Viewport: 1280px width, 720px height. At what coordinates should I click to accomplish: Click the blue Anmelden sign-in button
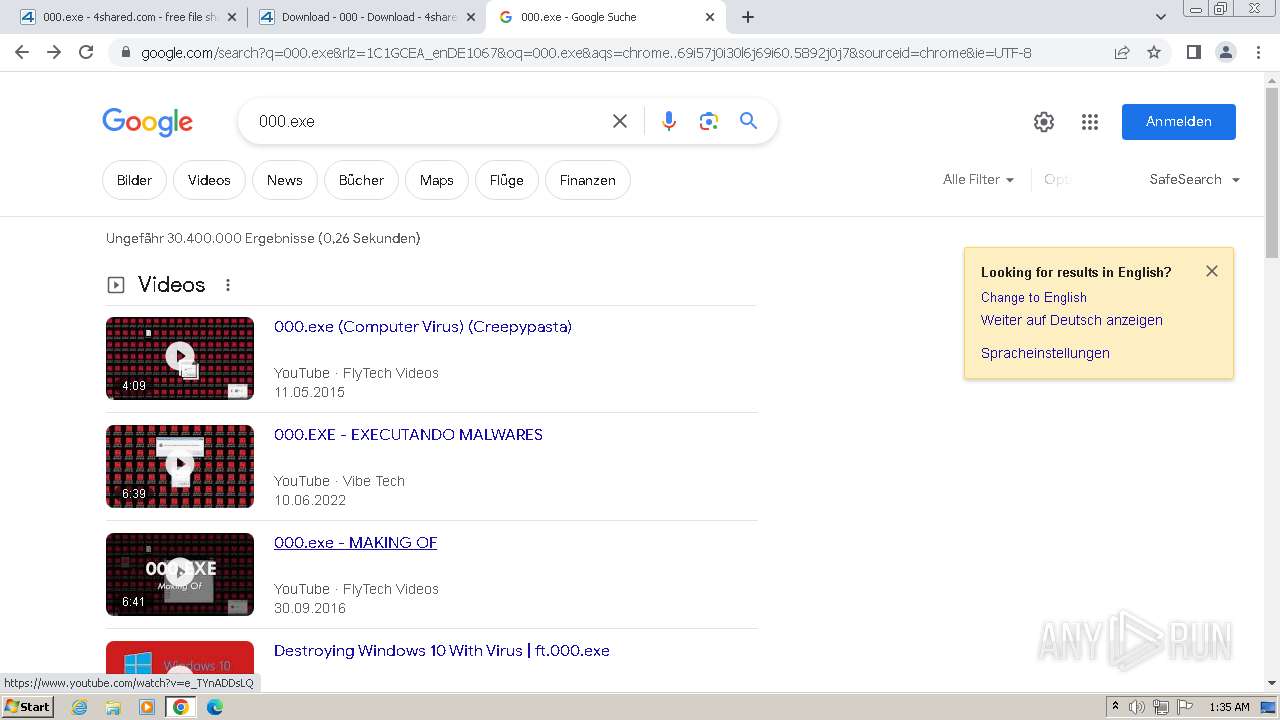[x=1179, y=122]
